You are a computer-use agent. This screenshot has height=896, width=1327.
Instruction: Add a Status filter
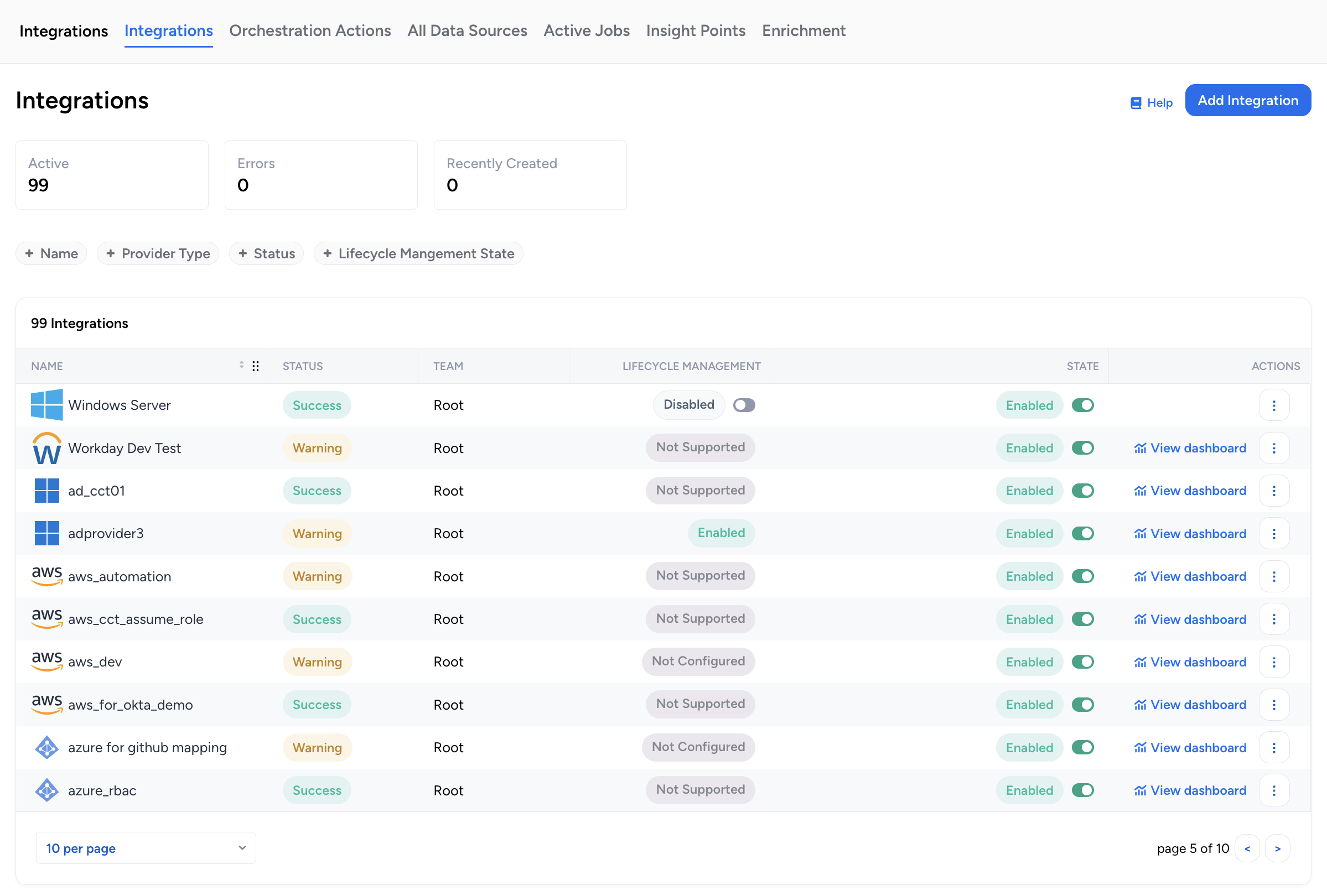[267, 253]
